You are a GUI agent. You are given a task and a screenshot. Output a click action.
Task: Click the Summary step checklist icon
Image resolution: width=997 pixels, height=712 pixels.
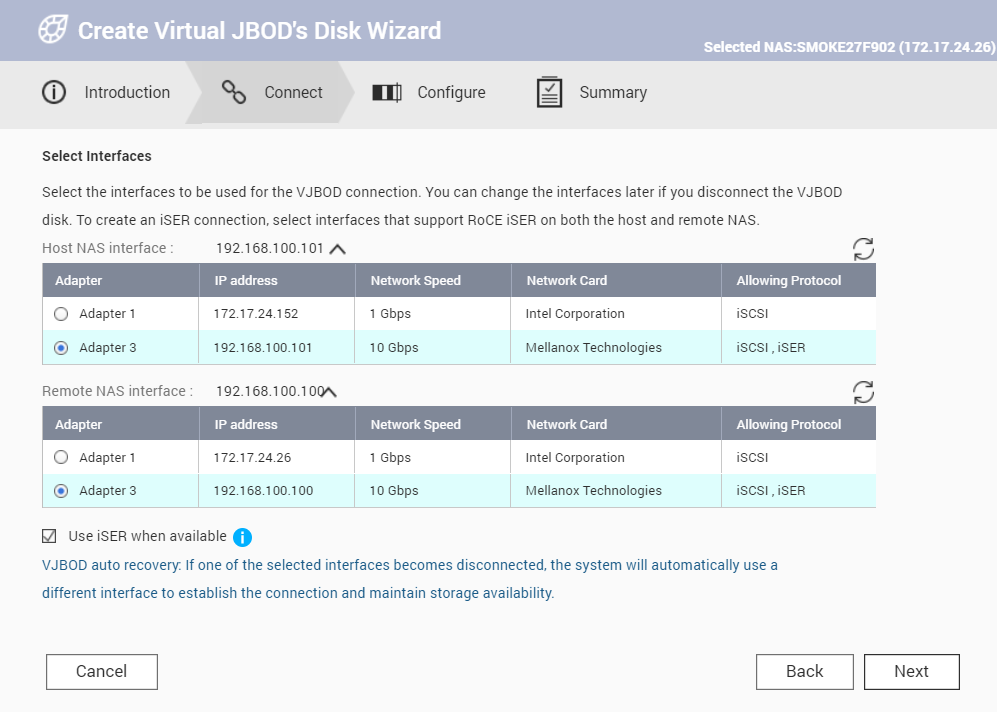point(549,92)
